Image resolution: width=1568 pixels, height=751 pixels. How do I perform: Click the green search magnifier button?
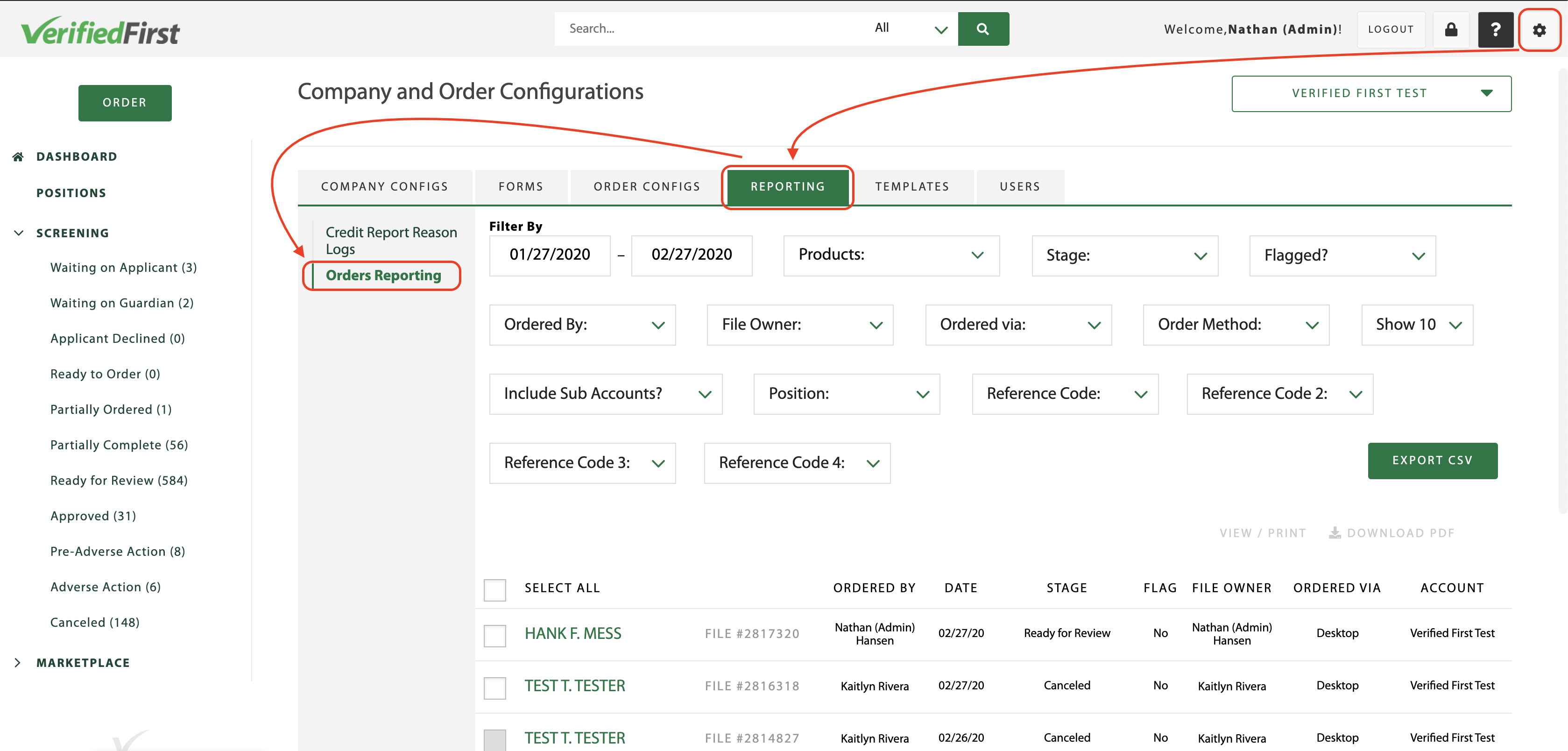983,28
